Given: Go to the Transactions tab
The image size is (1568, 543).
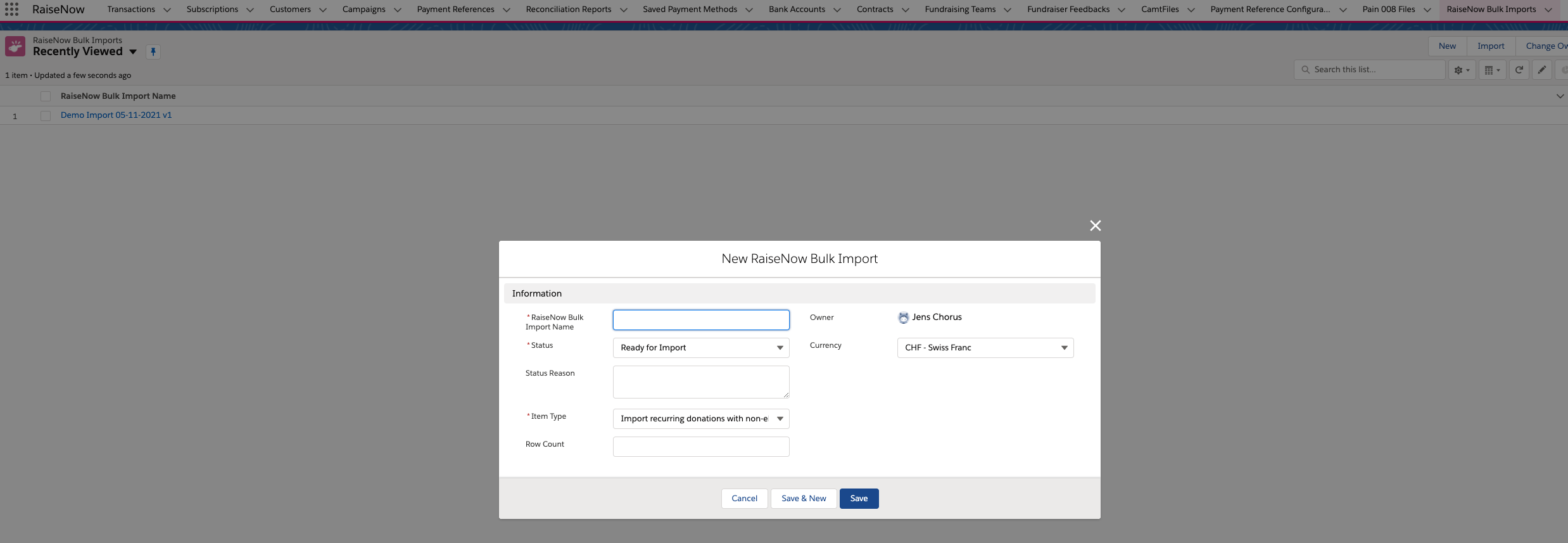Looking at the screenshot, I should (x=131, y=10).
